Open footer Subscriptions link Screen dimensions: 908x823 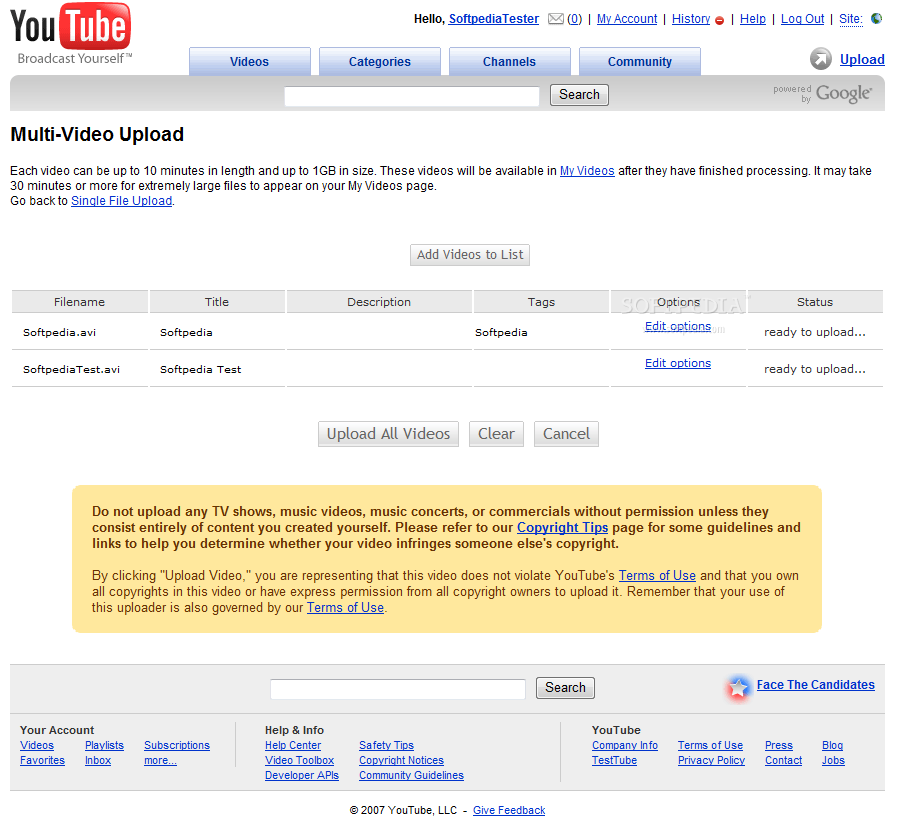(x=177, y=745)
